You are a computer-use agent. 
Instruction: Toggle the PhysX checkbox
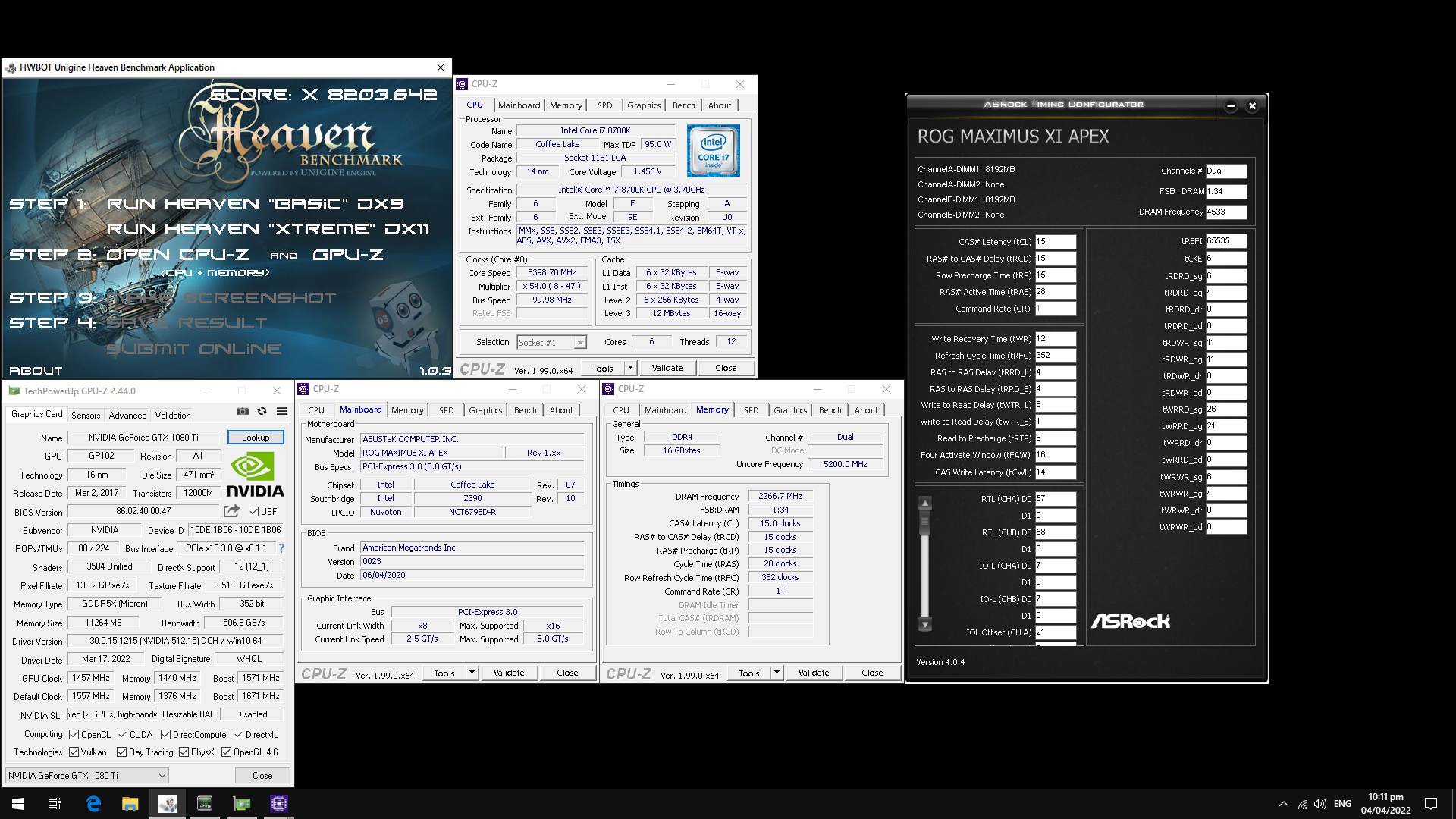[184, 752]
